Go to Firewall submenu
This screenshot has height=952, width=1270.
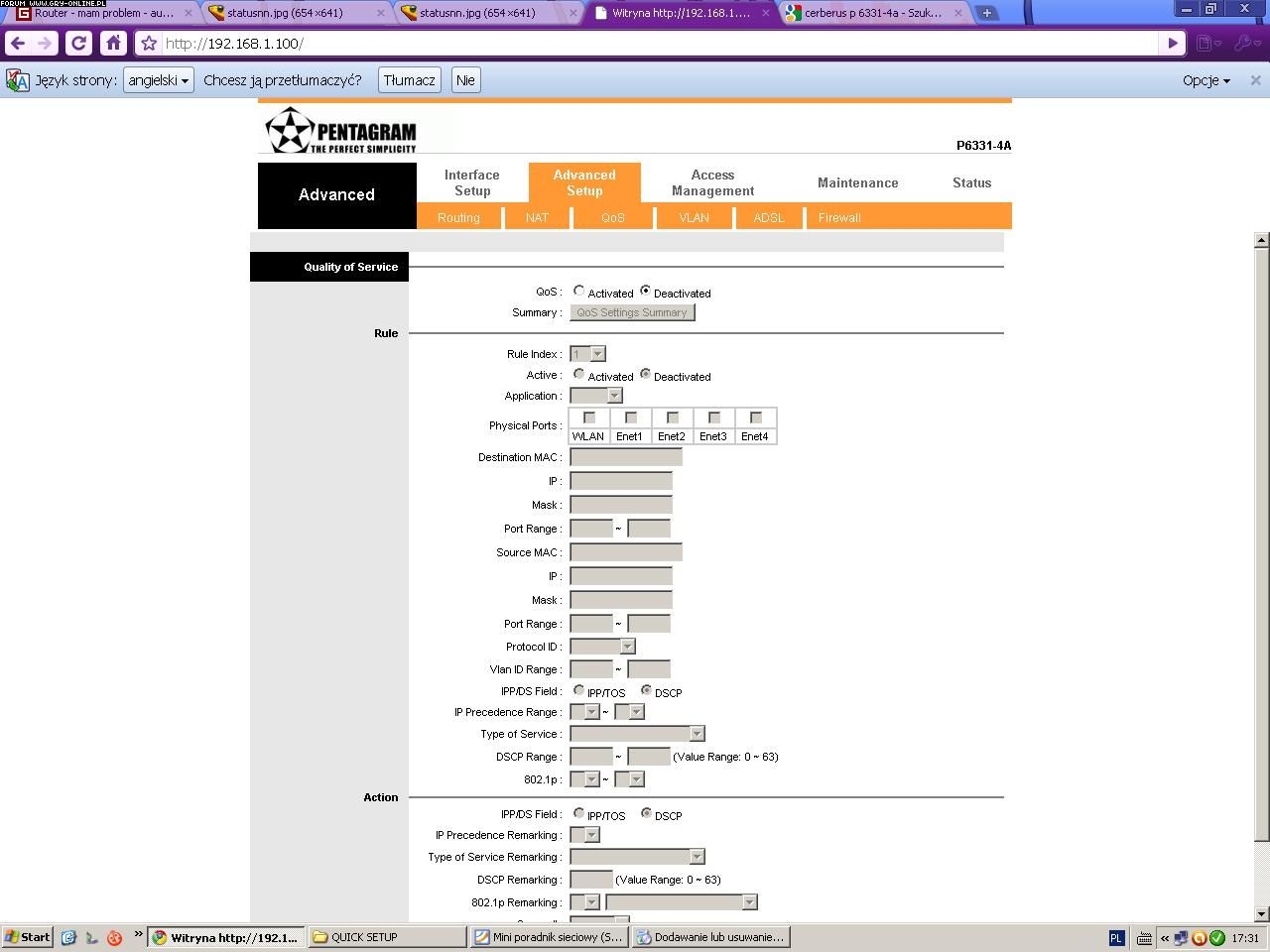[x=839, y=217]
